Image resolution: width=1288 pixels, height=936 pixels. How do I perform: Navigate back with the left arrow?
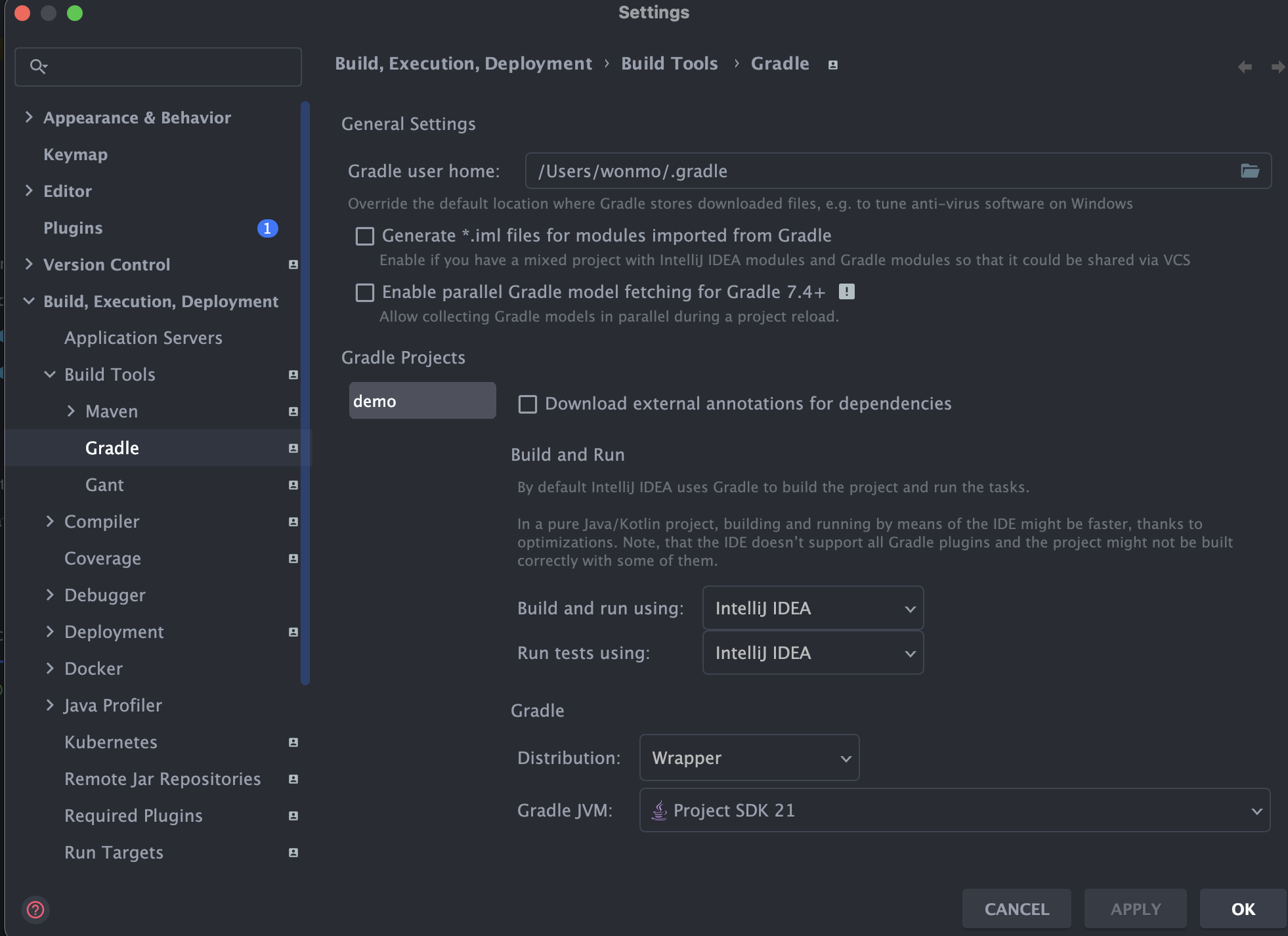click(1245, 66)
